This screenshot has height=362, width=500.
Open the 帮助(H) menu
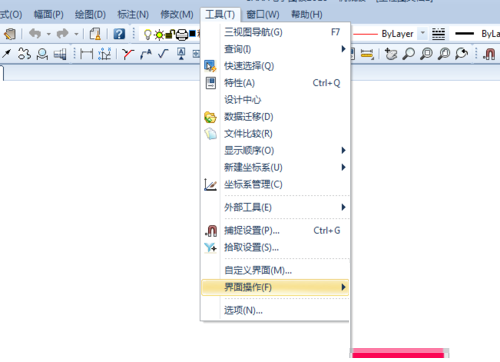pos(307,15)
